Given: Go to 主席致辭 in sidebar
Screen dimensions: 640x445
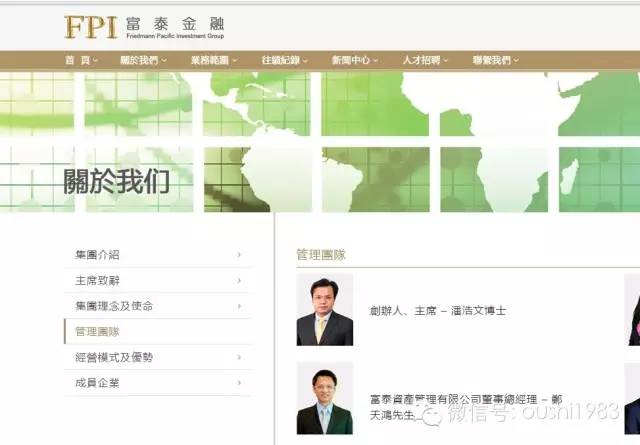Looking at the screenshot, I should [x=158, y=280].
